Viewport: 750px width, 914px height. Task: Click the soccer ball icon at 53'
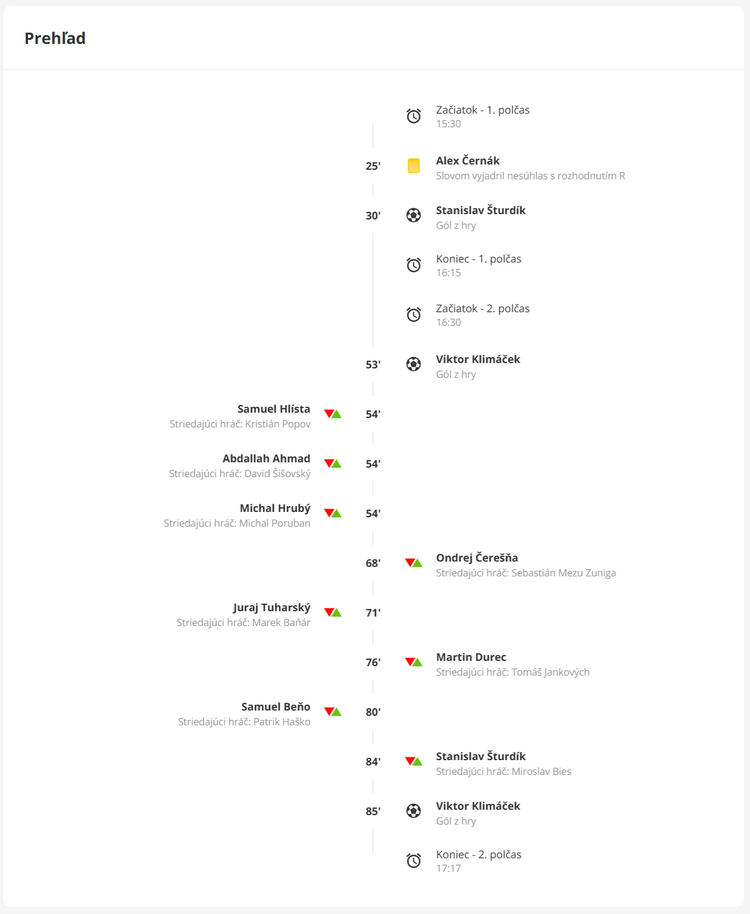pos(413,364)
